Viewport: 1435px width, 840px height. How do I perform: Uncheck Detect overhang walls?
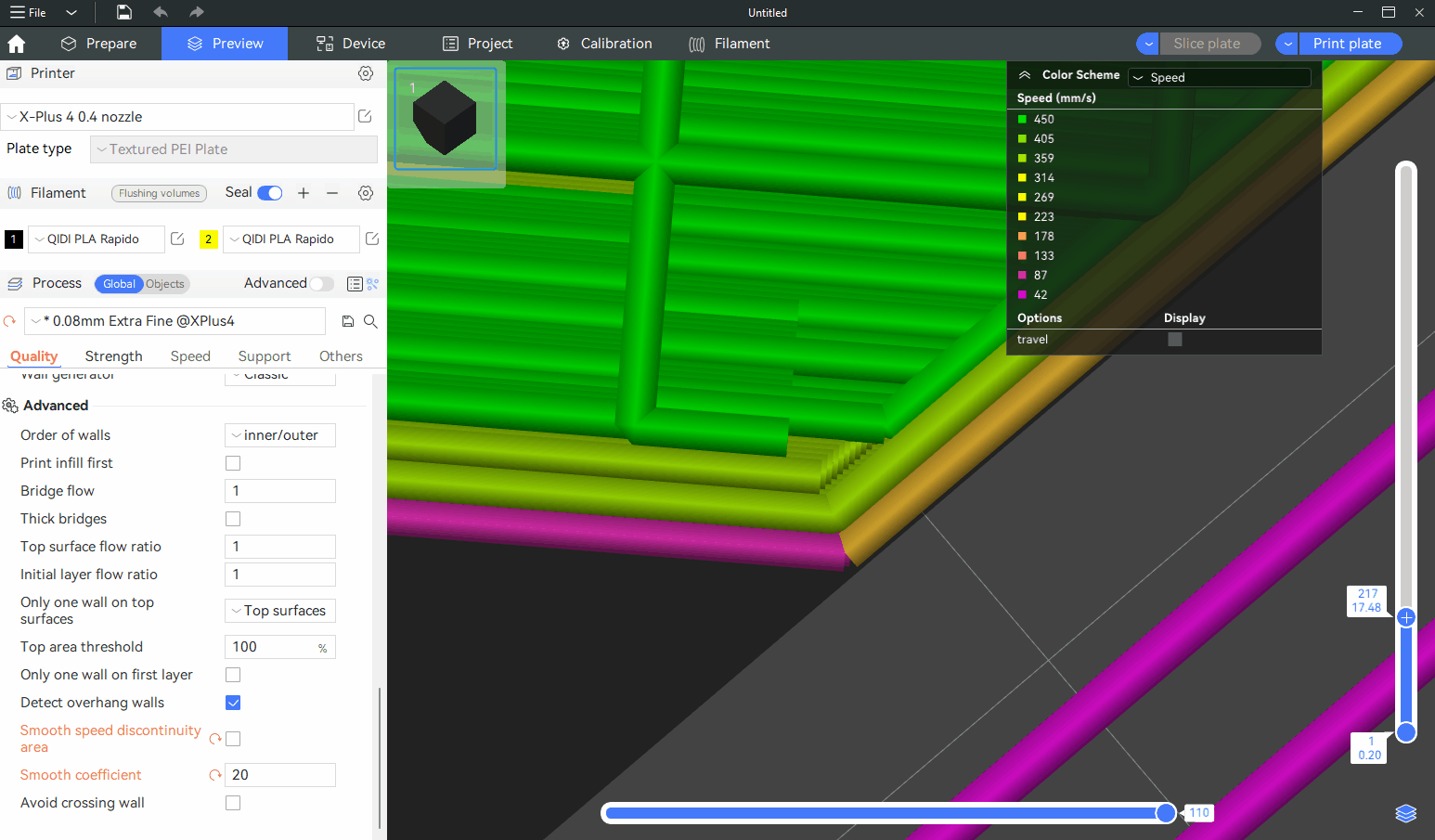point(233,703)
